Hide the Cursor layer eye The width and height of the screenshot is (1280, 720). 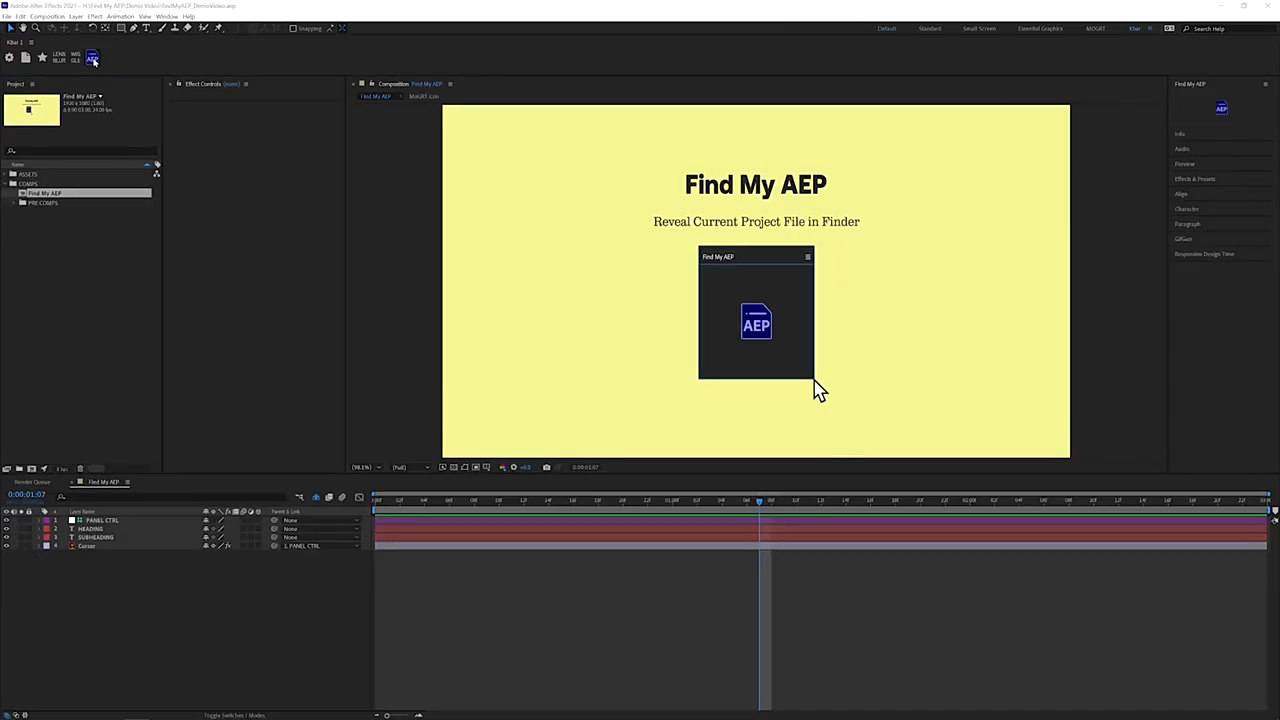pyautogui.click(x=6, y=546)
